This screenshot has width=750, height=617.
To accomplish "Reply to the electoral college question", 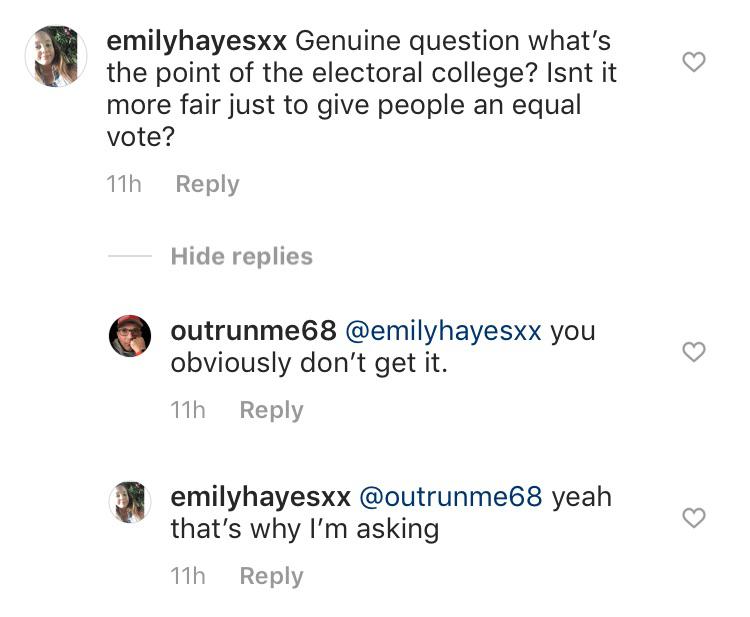I will tap(207, 184).
